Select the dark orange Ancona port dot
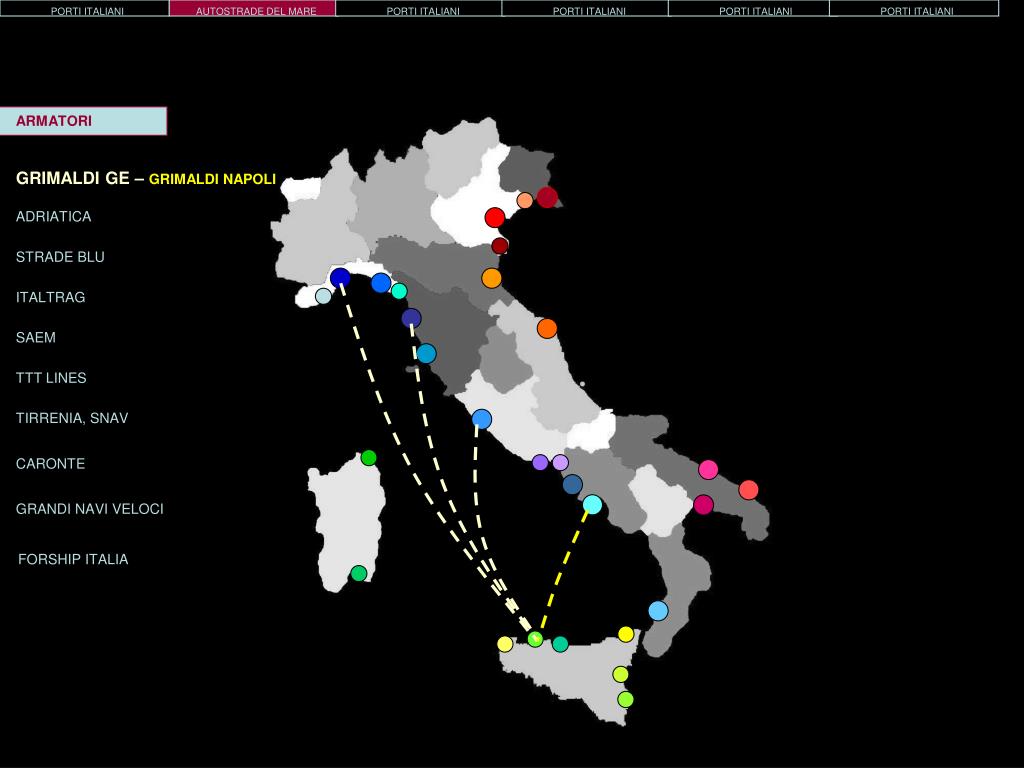This screenshot has height=768, width=1024. click(547, 328)
